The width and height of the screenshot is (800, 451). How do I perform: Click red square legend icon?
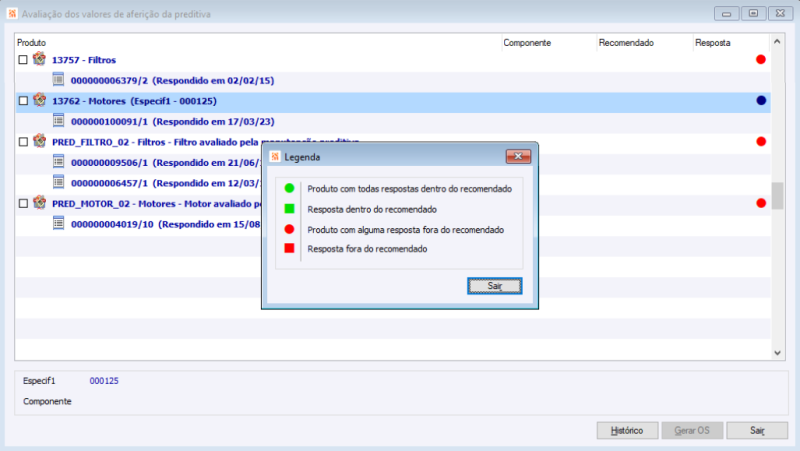point(289,248)
